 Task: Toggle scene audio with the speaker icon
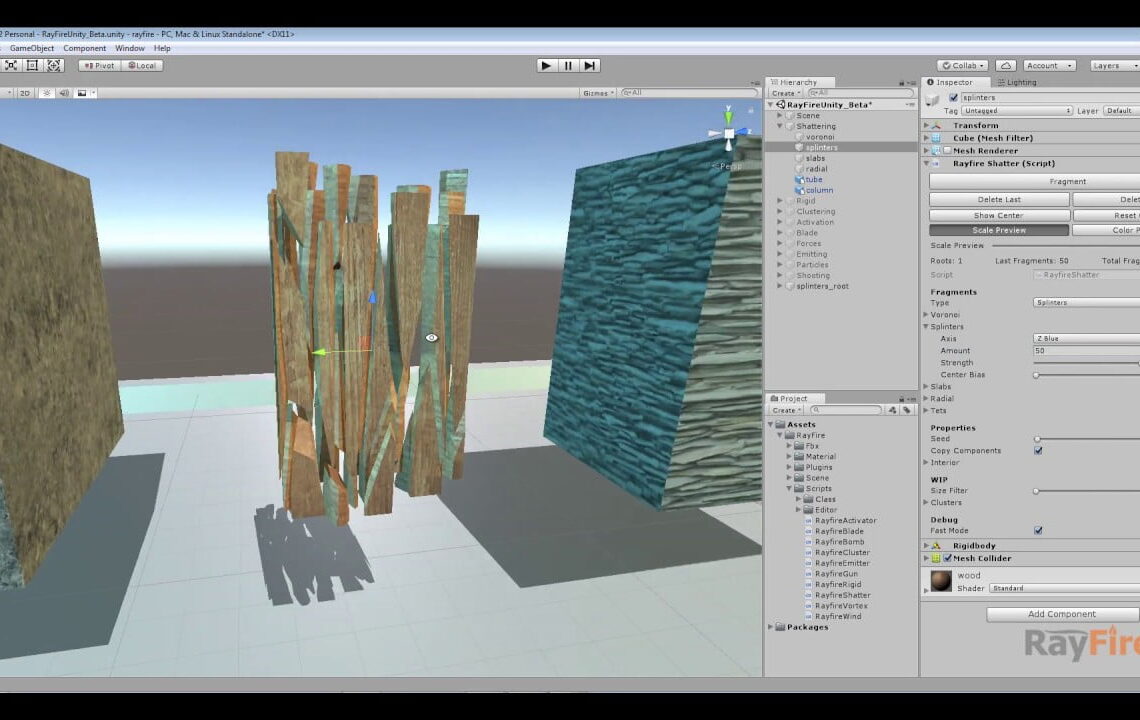63,93
